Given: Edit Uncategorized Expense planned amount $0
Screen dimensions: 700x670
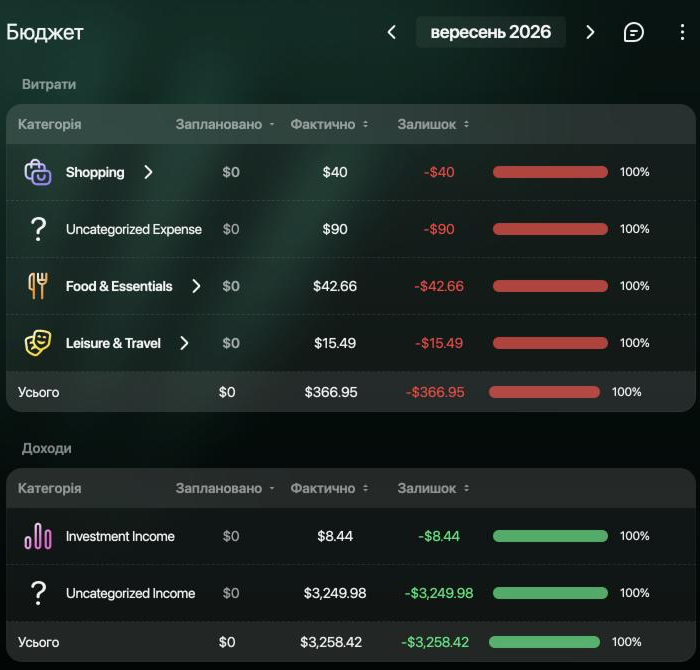Looking at the screenshot, I should [x=231, y=229].
